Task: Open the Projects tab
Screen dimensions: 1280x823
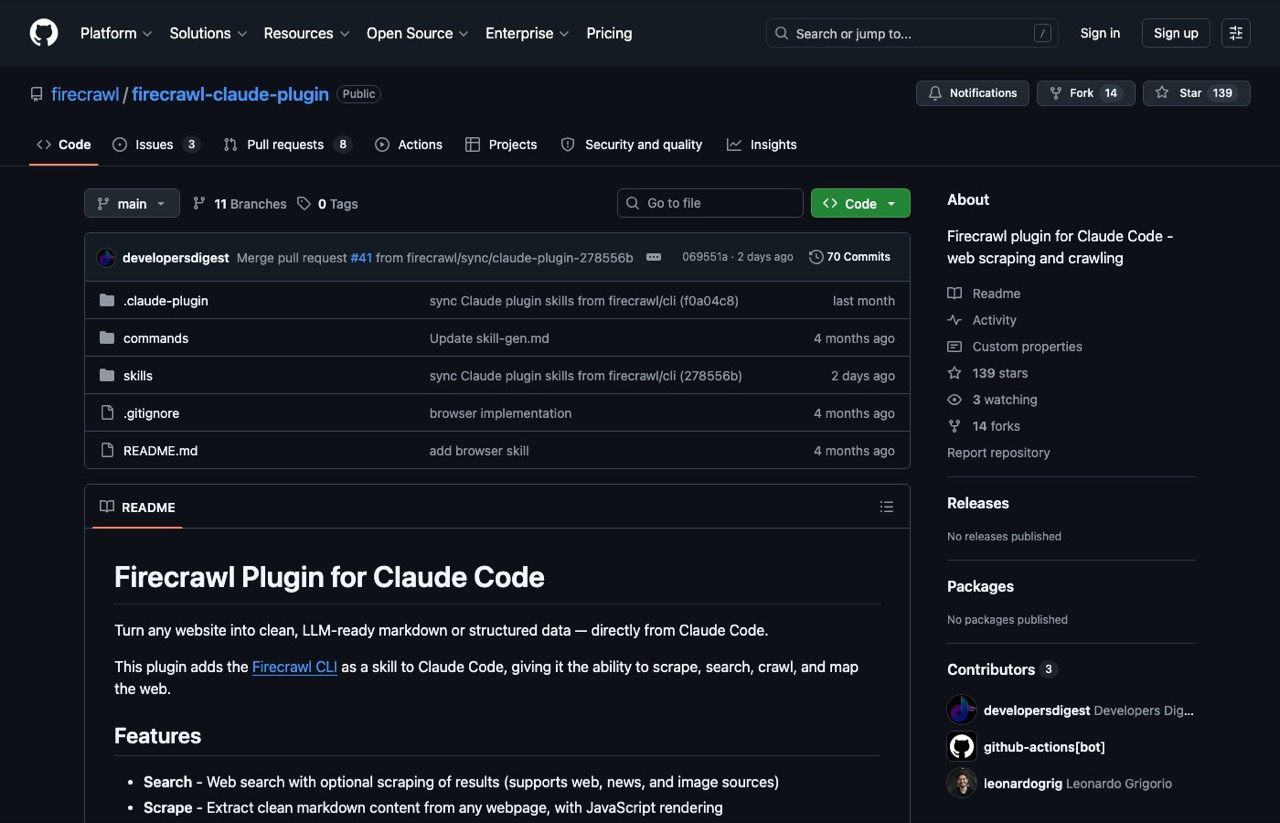Action: (501, 144)
